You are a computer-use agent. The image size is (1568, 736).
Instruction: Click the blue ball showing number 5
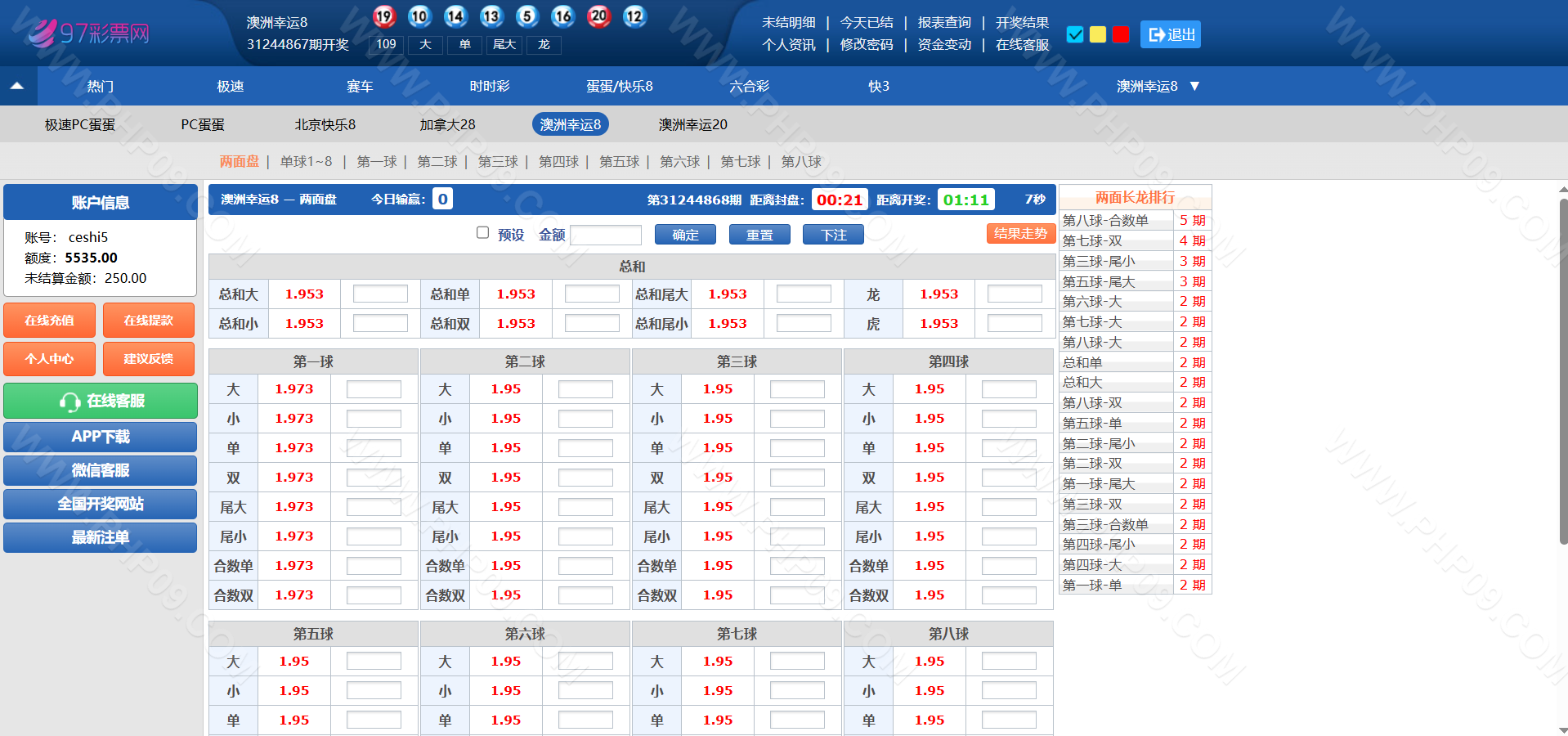(527, 16)
